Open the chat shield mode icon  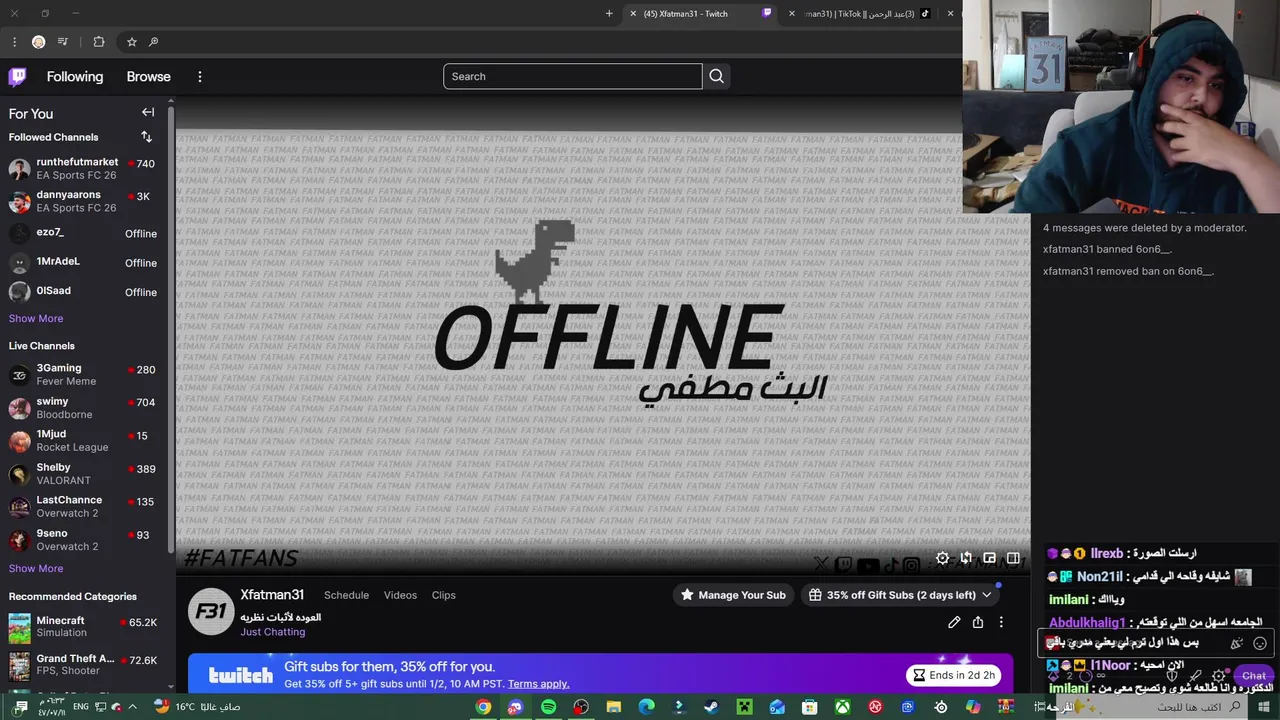(x=1174, y=676)
